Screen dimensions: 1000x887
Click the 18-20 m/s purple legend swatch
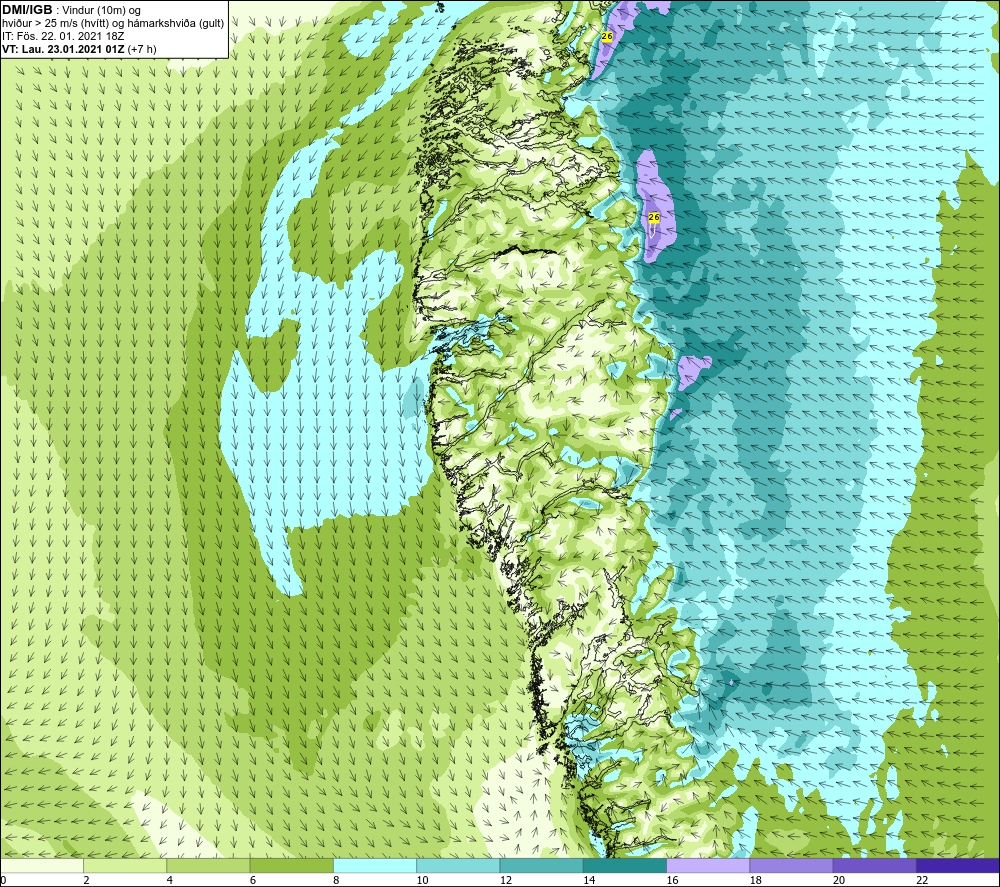pos(791,865)
